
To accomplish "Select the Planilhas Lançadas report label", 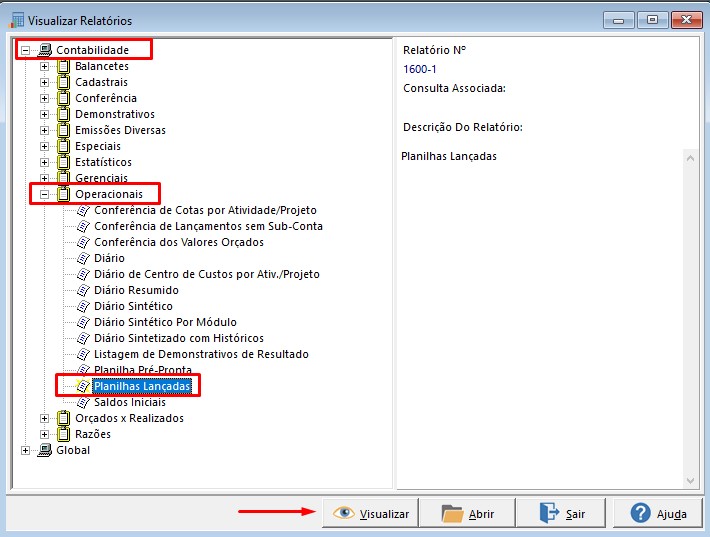I will coord(142,386).
